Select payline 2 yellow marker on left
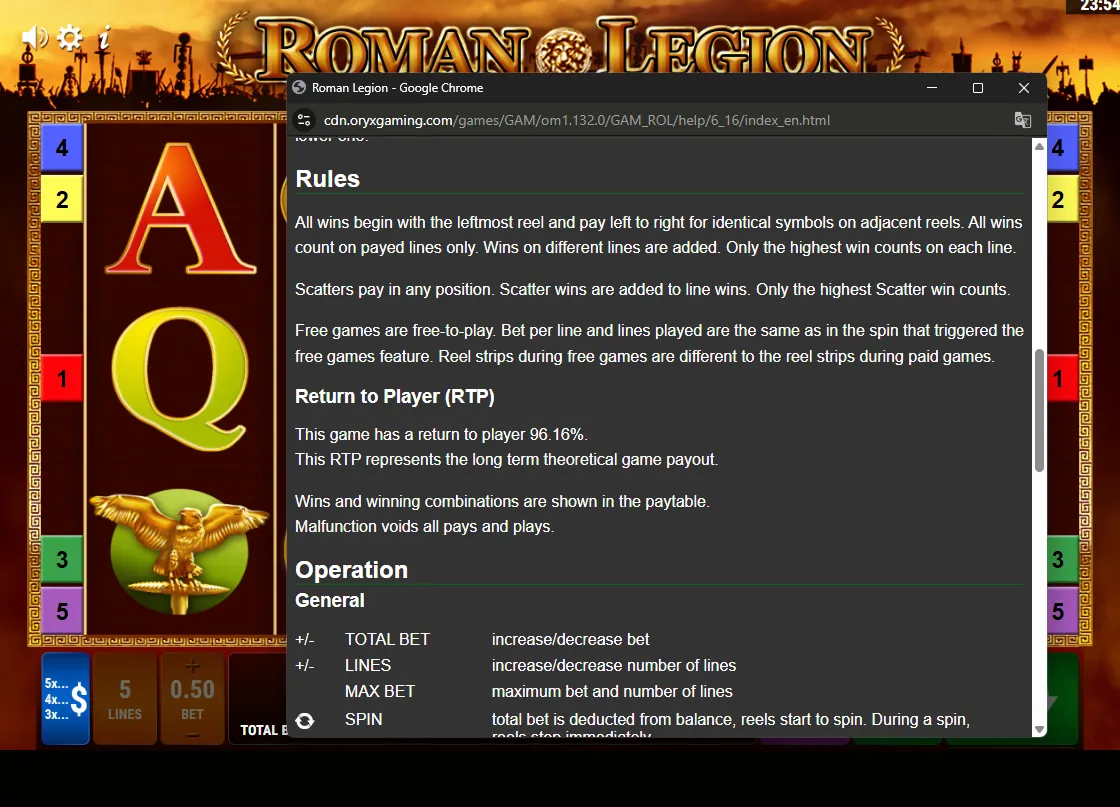 tap(62, 199)
